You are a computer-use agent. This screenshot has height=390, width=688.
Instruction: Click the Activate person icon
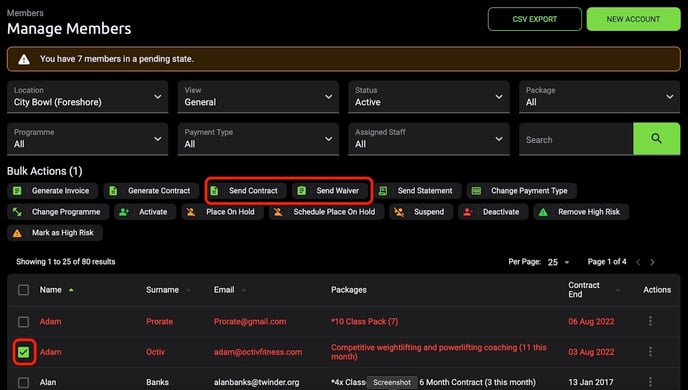[x=124, y=212]
